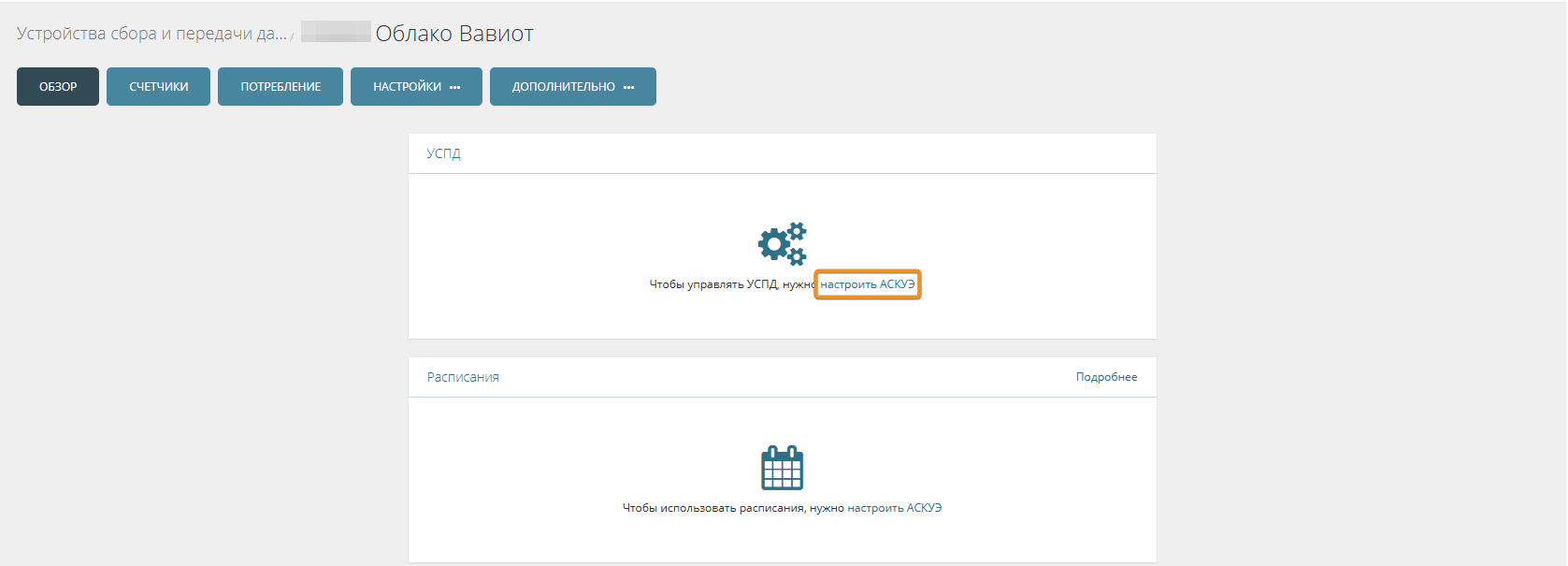
Task: Open the Подробнее link for schedules
Action: tap(1106, 377)
